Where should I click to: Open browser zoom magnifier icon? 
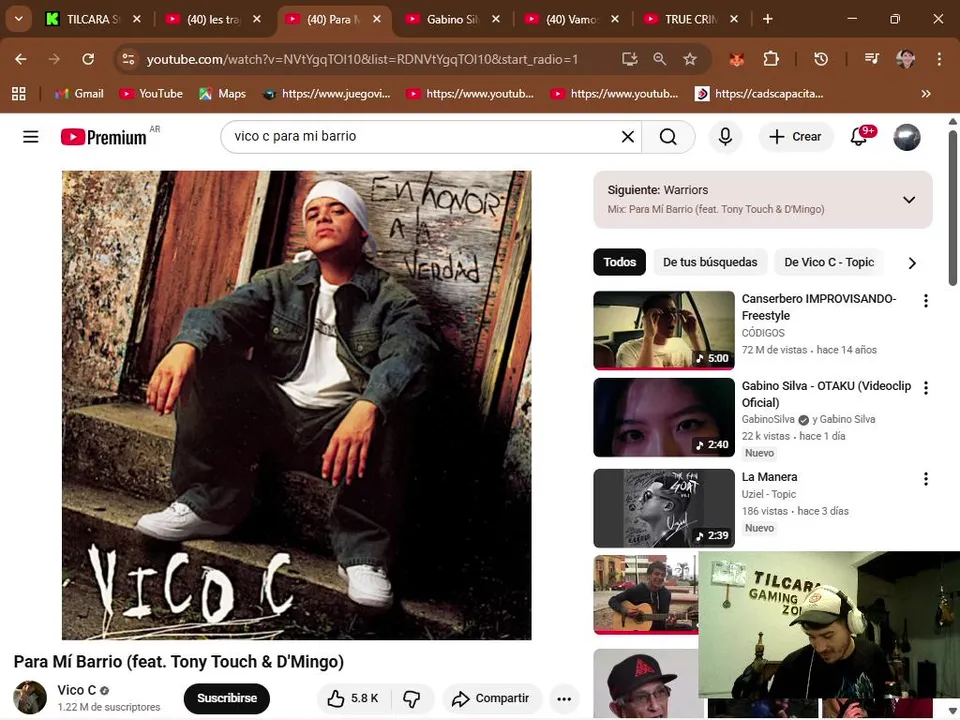click(x=659, y=59)
